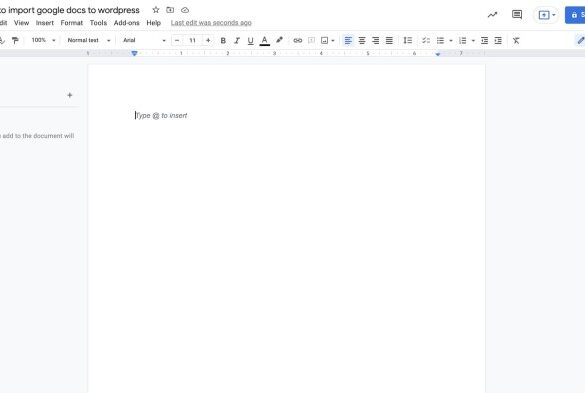Increase indent
The width and height of the screenshot is (585, 393).
(498, 40)
